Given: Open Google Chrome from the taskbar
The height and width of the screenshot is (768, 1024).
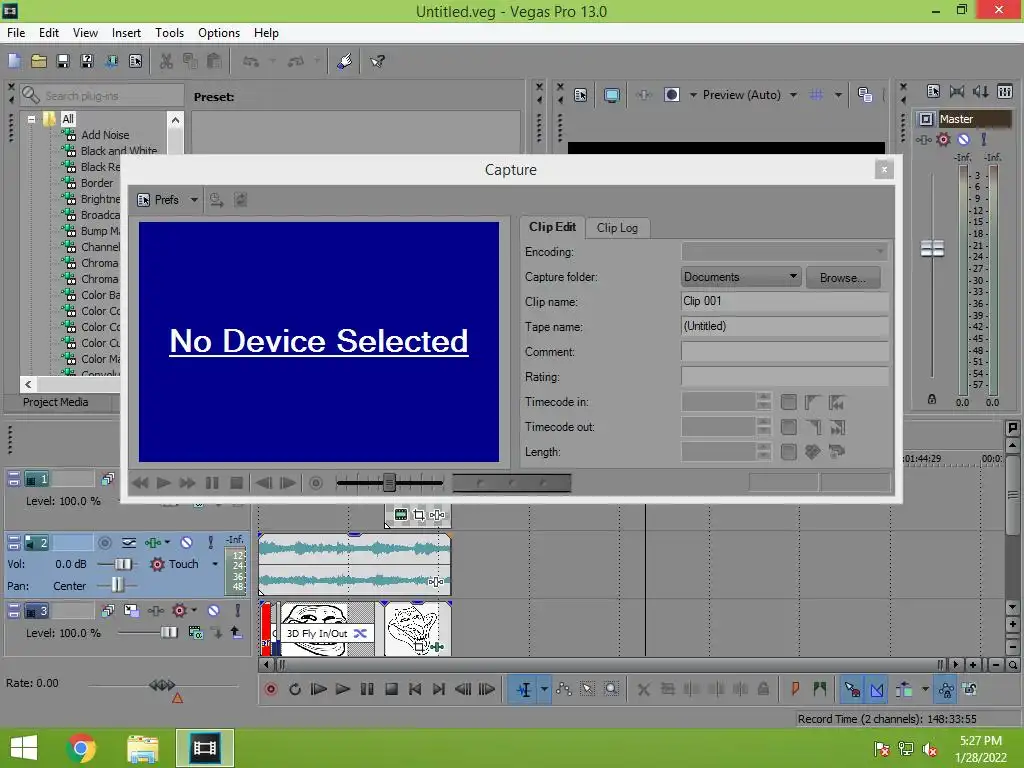Looking at the screenshot, I should [x=81, y=748].
